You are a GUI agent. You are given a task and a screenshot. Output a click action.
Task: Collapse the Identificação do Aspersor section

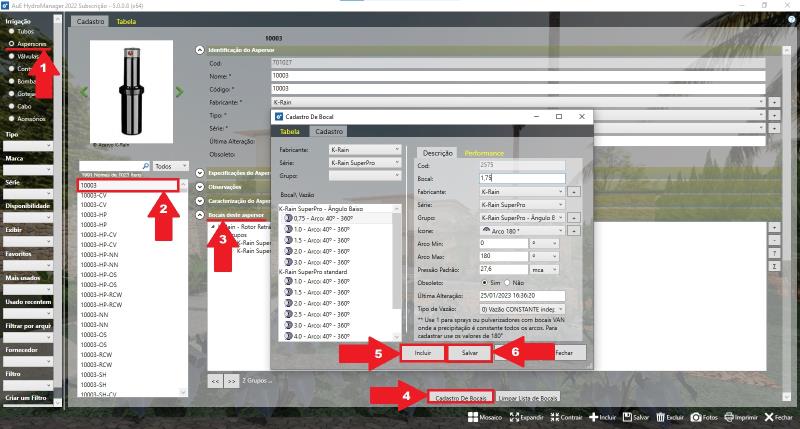coord(200,49)
